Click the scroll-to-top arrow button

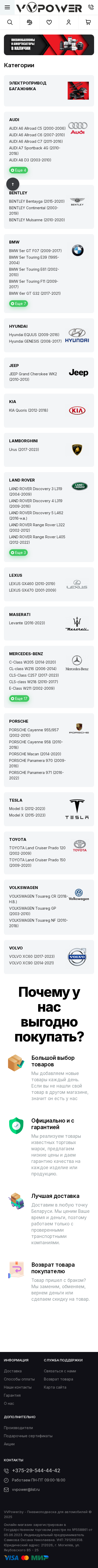13,183
